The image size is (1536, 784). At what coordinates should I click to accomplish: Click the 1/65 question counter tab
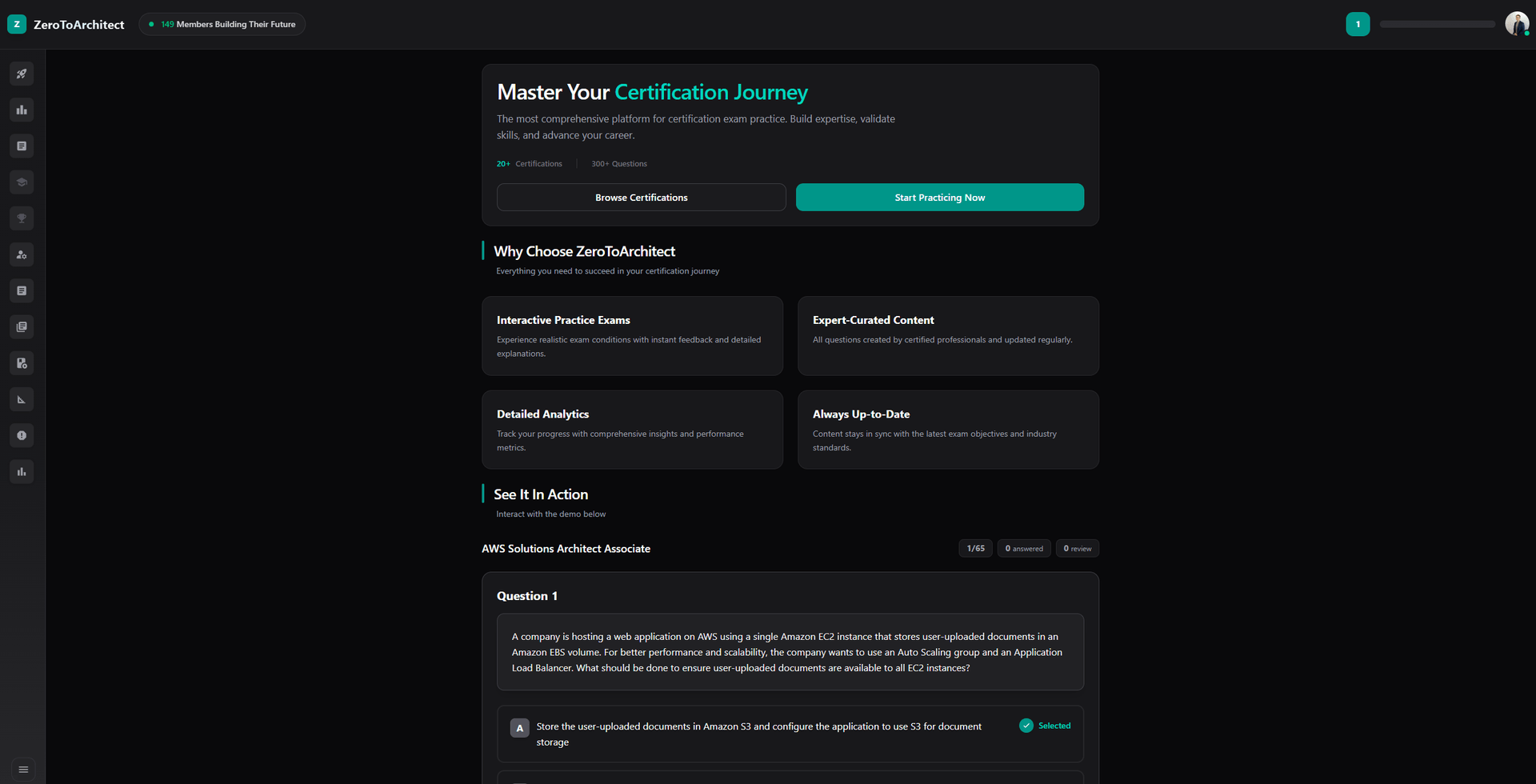pos(975,549)
